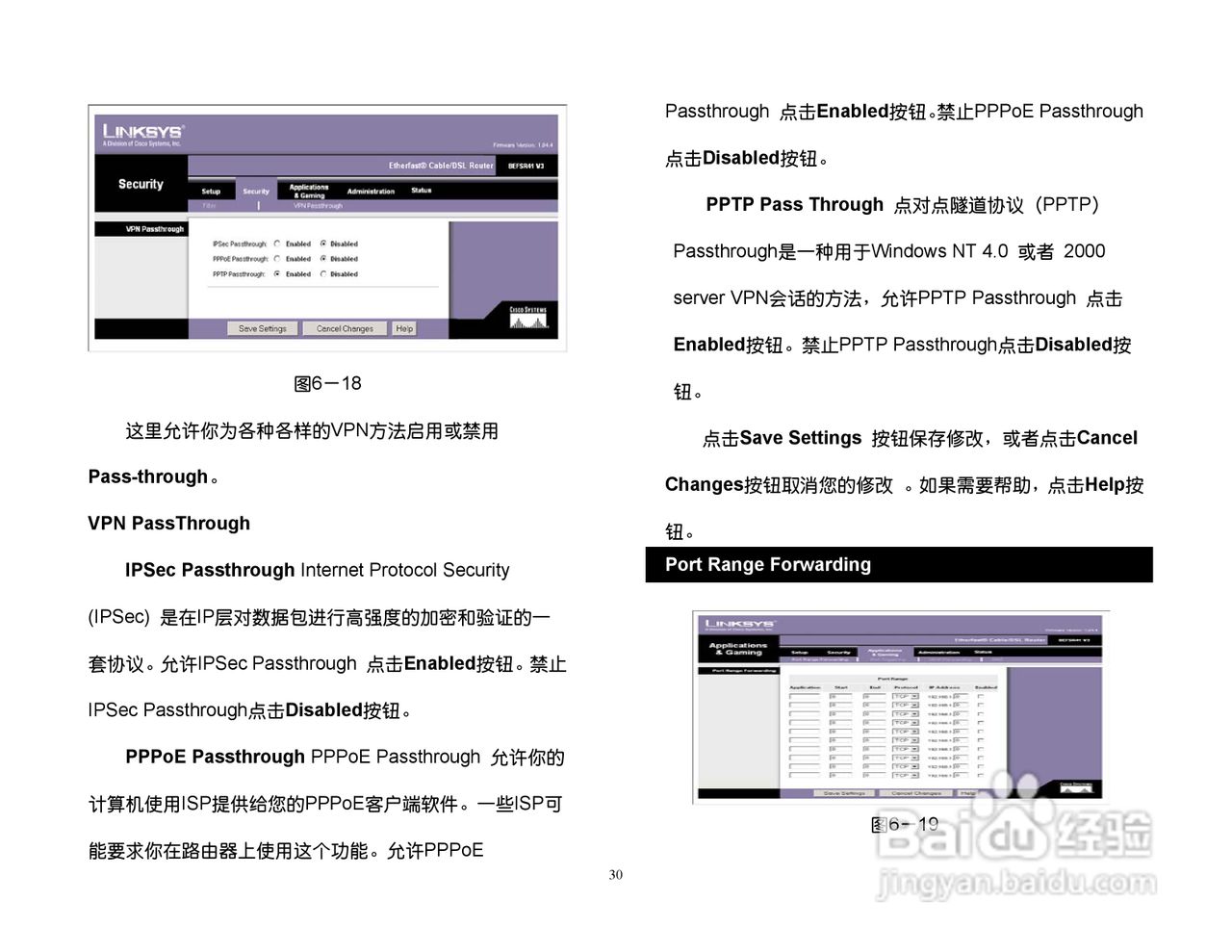The width and height of the screenshot is (1232, 952).
Task: Switch to the Setup tab
Action: [x=211, y=191]
